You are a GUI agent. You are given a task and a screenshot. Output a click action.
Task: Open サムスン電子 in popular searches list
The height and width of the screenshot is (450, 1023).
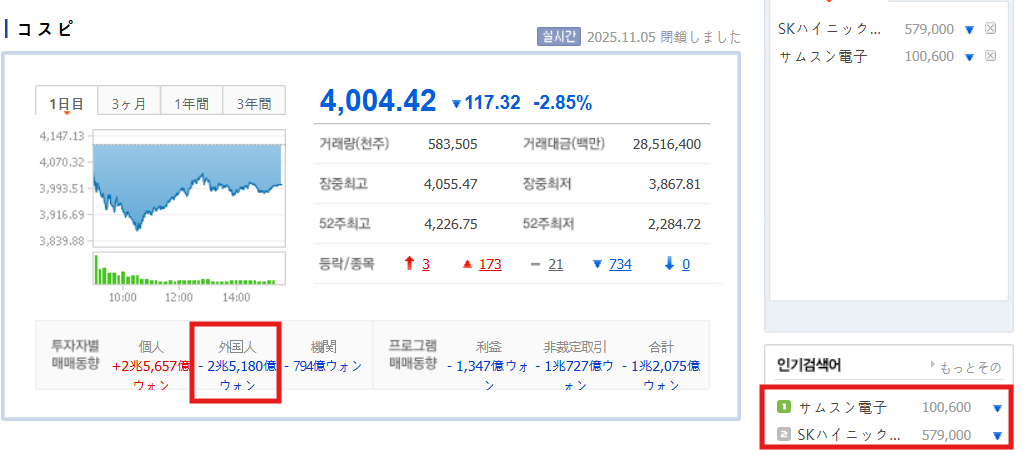pyautogui.click(x=842, y=407)
